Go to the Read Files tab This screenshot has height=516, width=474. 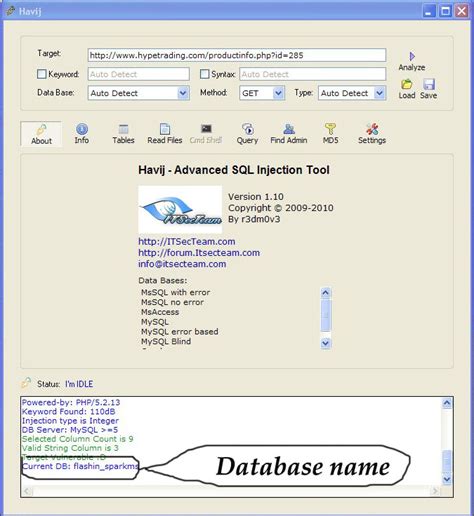point(165,134)
